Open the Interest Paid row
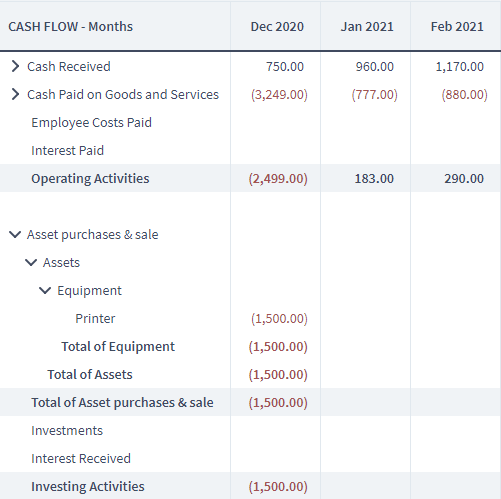The image size is (501, 499). (67, 151)
